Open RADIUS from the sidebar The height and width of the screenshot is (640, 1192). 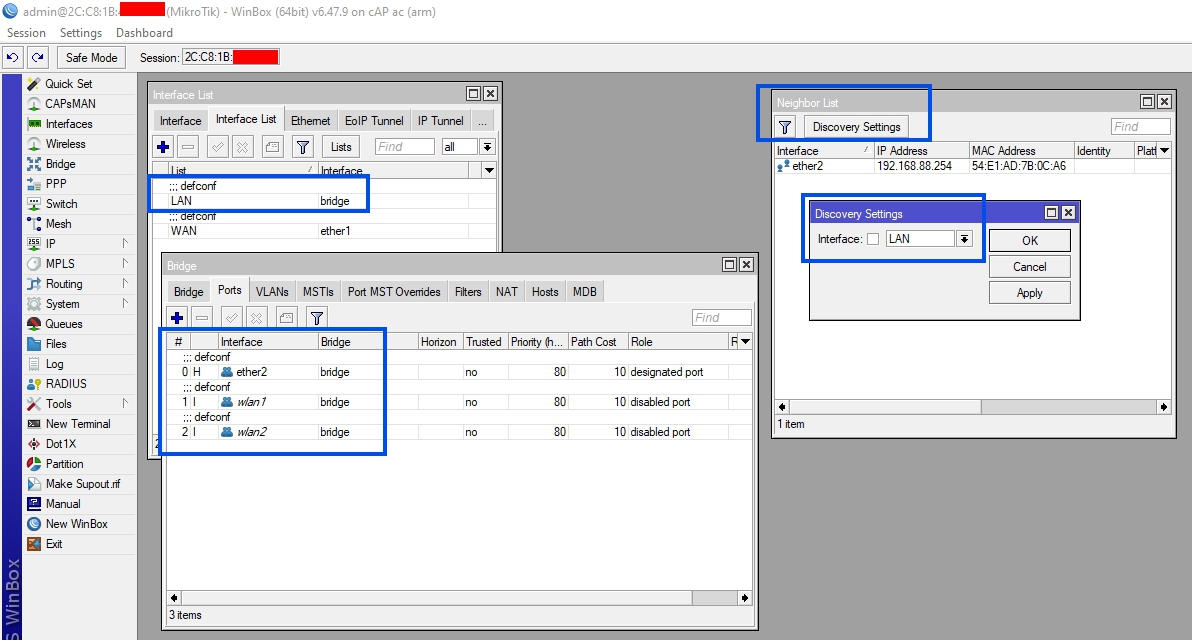coord(65,384)
